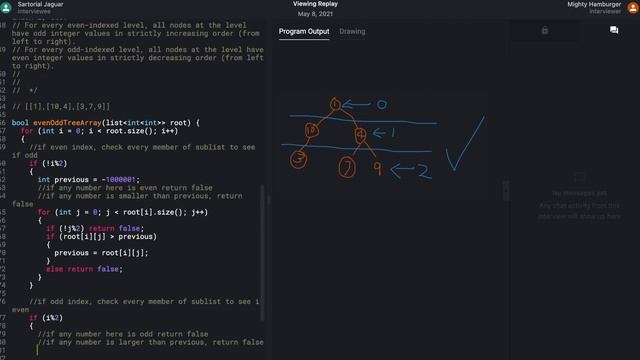Click the line 'previous = root[i][j];'
This screenshot has height=360, width=640.
pyautogui.click(x=101, y=253)
